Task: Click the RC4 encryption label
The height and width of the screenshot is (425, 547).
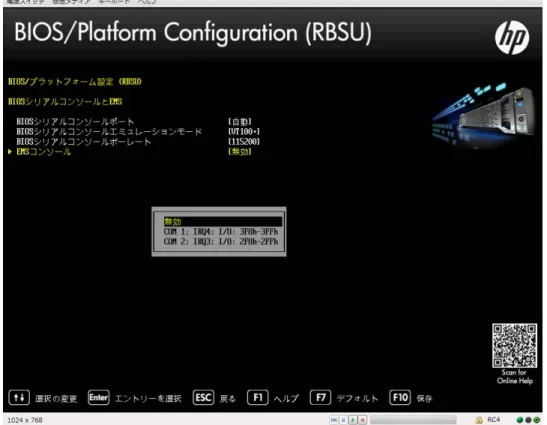Action: point(494,419)
